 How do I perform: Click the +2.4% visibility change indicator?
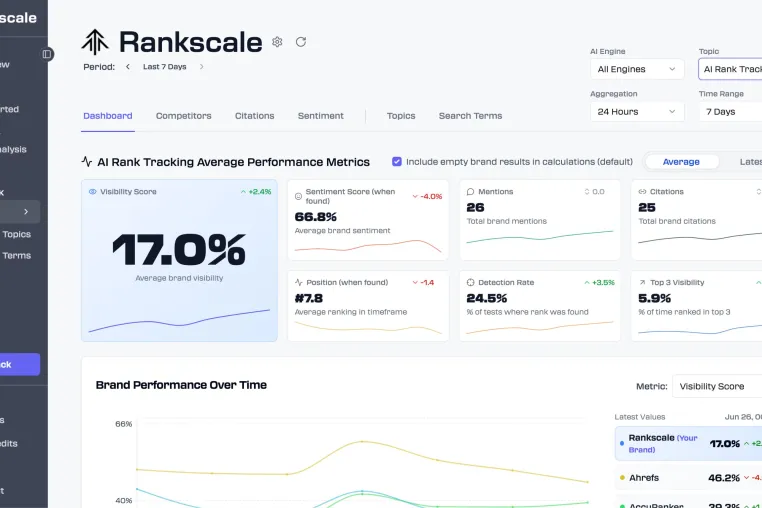coord(256,192)
